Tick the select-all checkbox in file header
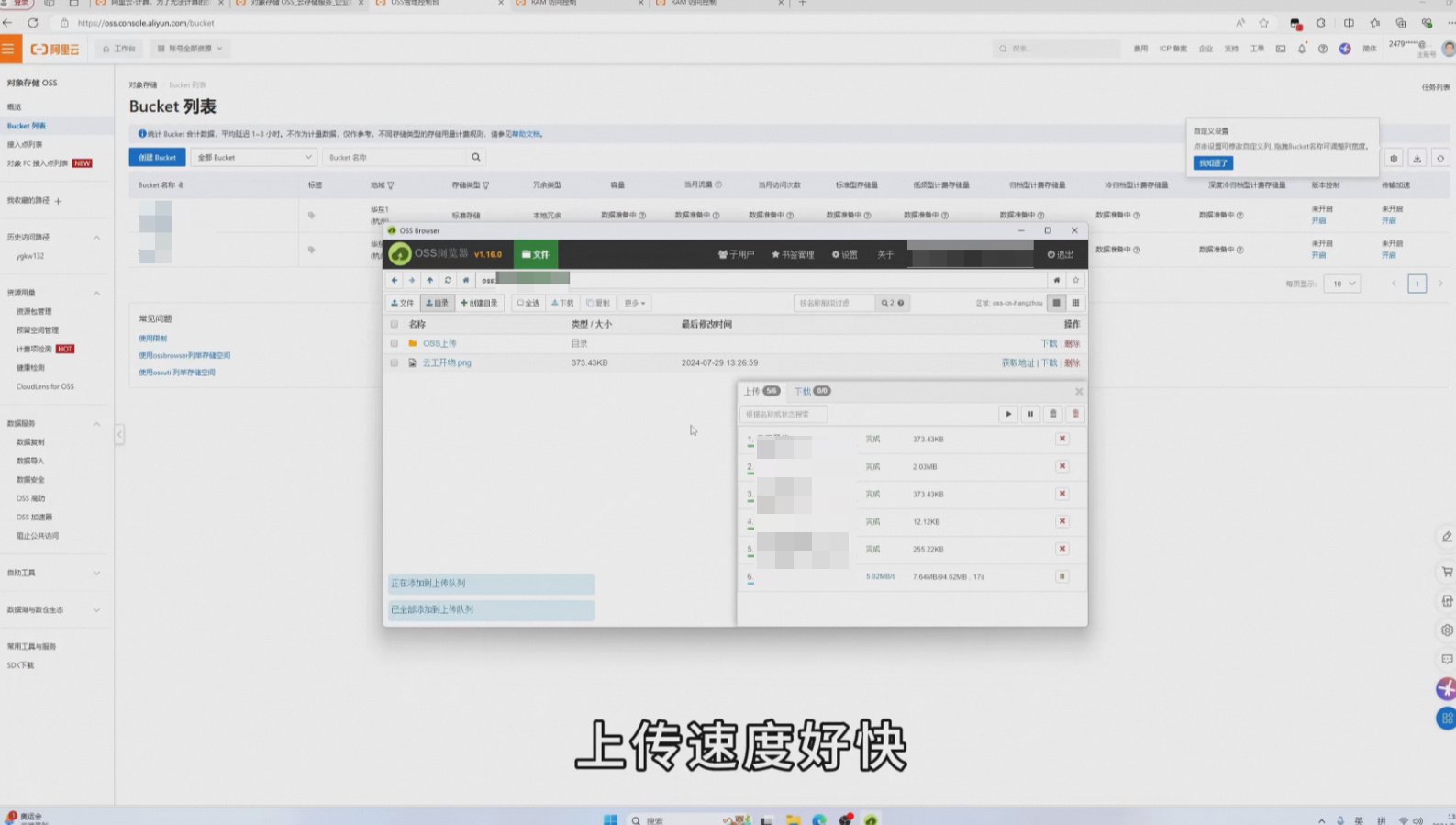 coord(395,324)
